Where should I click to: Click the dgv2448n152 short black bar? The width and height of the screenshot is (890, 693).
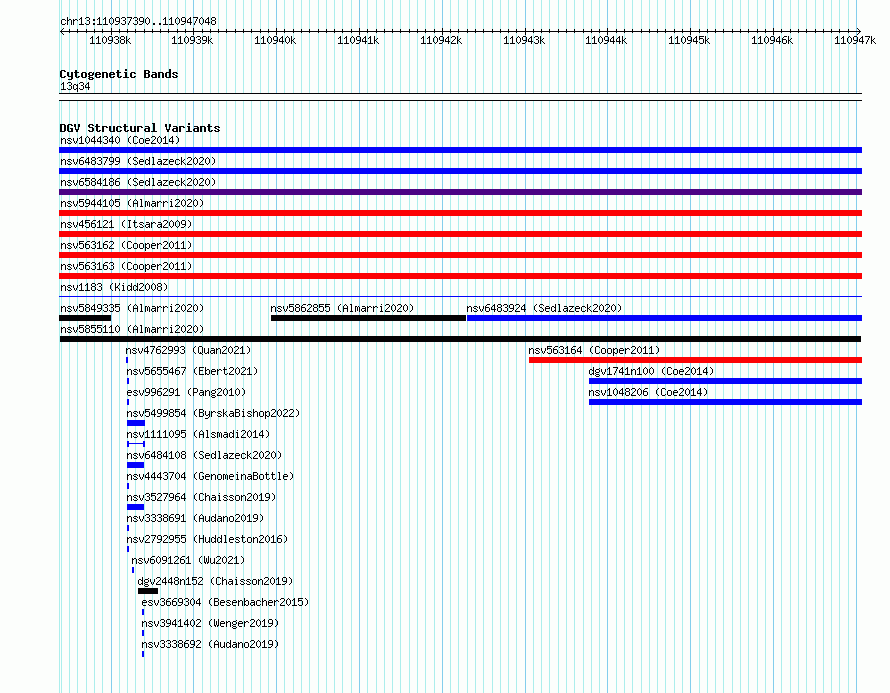coord(148,591)
